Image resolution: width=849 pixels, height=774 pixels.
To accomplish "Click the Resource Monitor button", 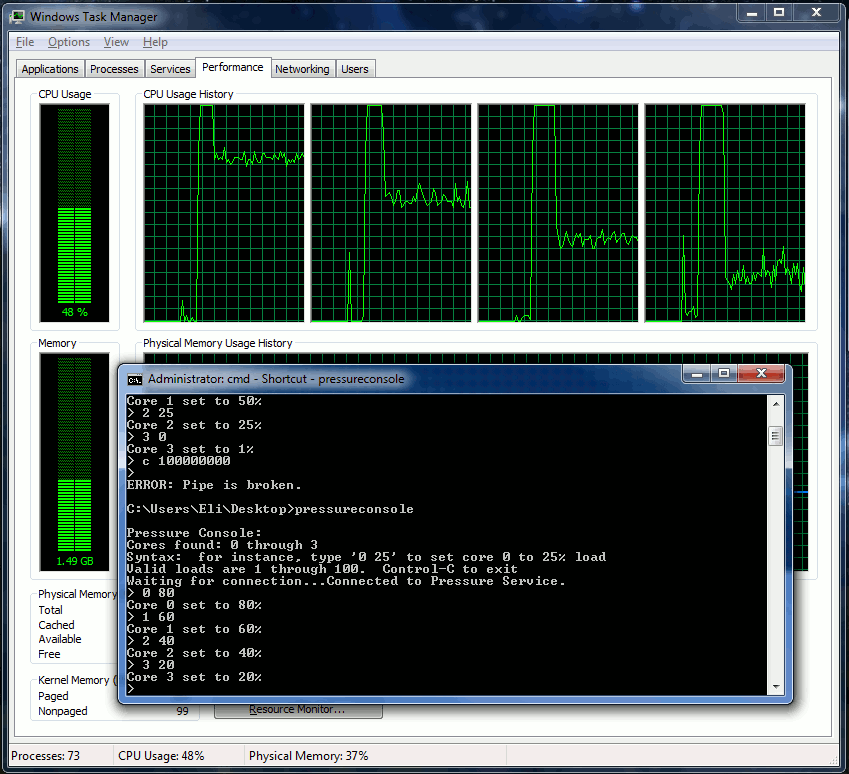I will [298, 711].
